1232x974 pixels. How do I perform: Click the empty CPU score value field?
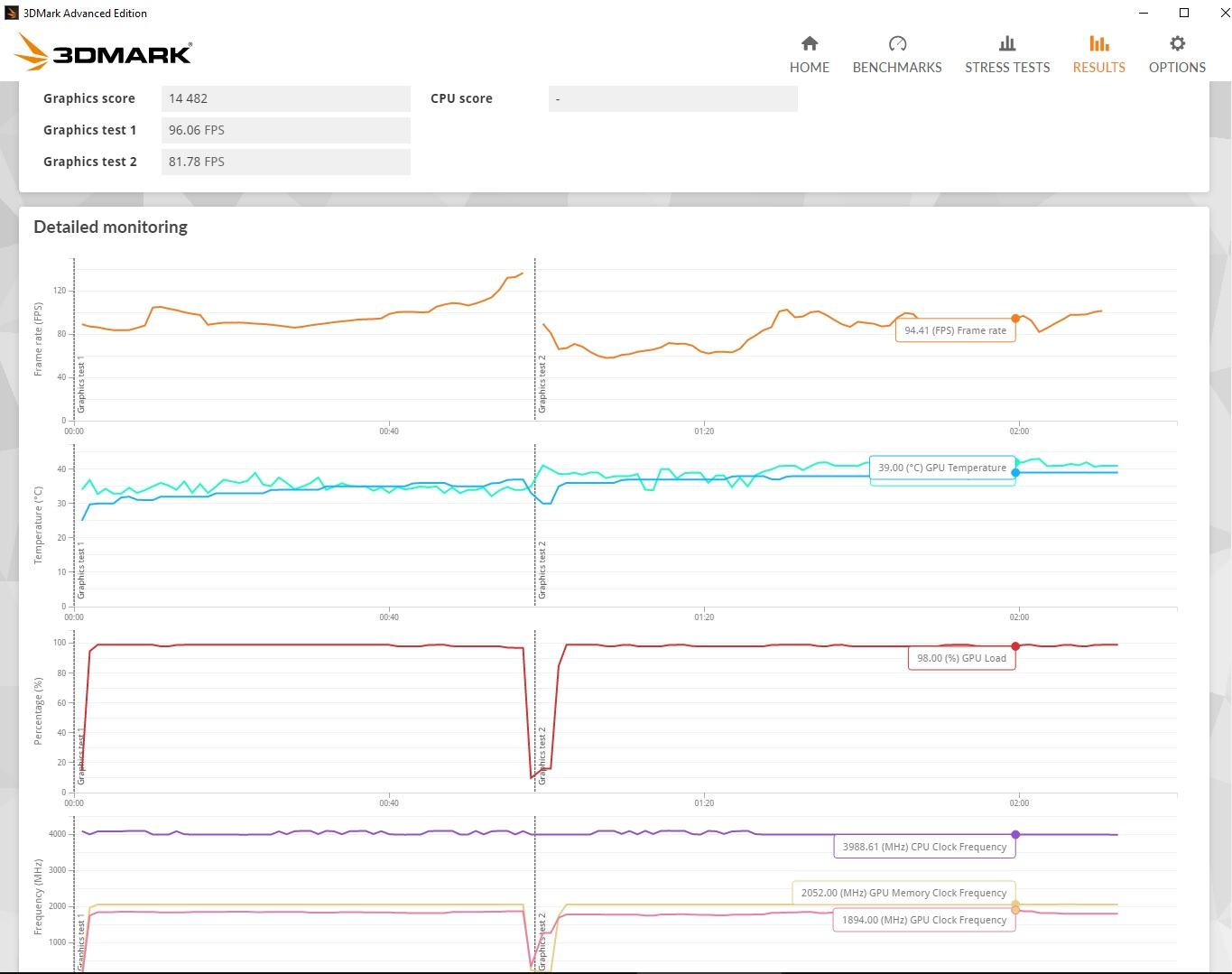point(673,98)
